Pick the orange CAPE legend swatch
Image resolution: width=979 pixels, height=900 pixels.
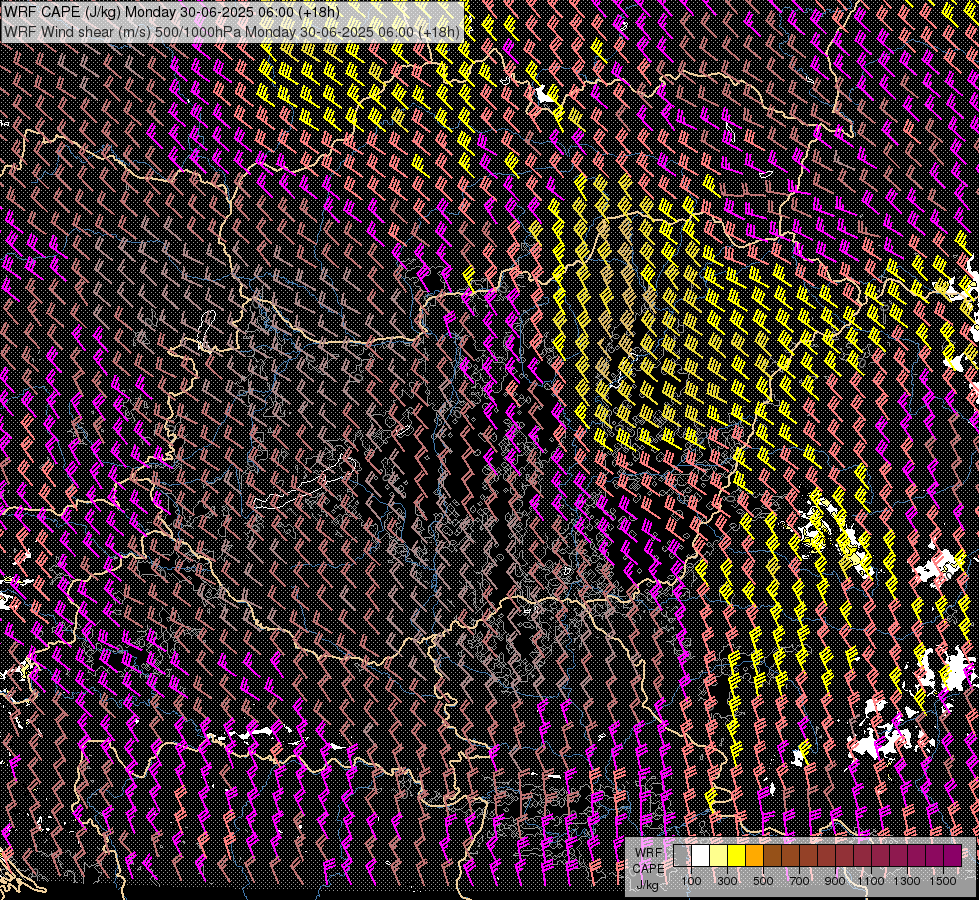pyautogui.click(x=754, y=856)
